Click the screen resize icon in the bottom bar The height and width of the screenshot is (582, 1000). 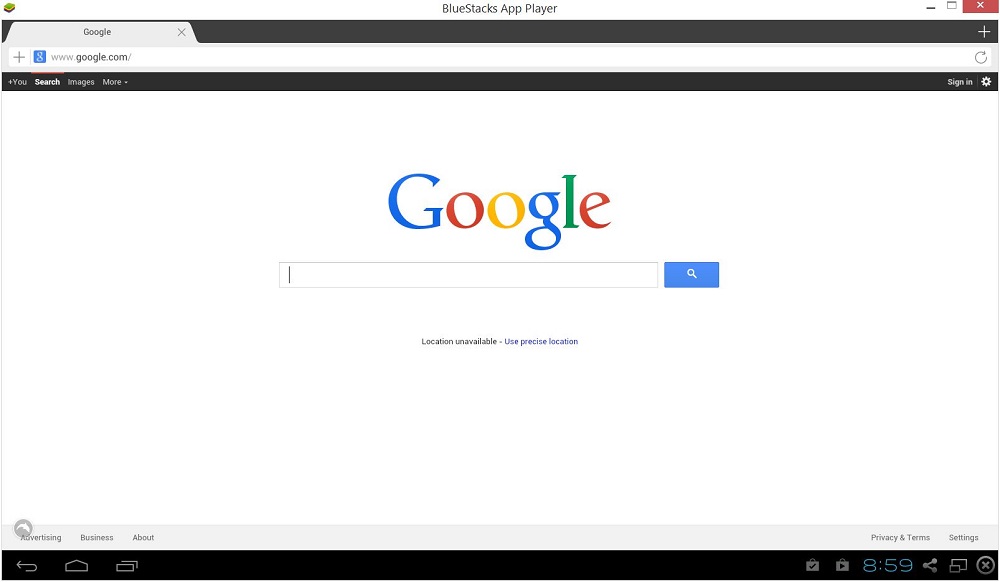[x=959, y=565]
